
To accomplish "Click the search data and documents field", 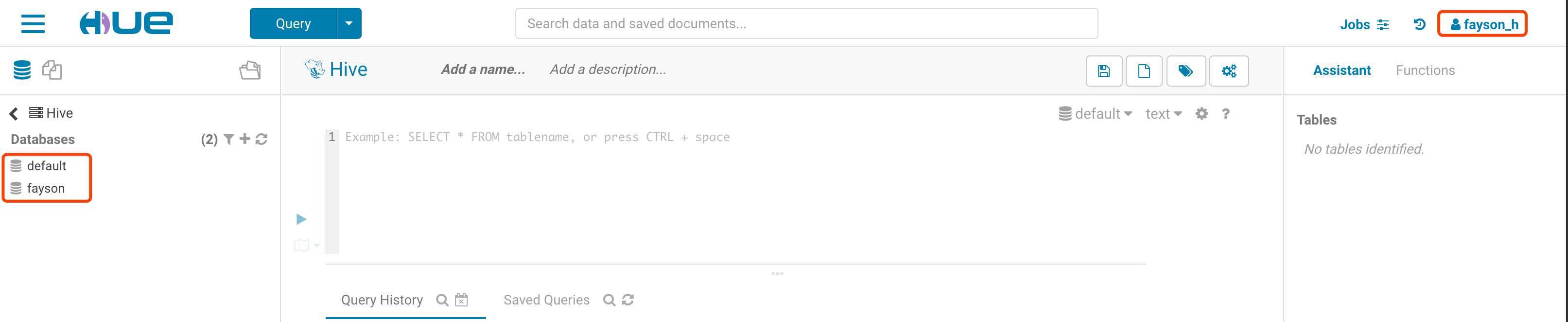I will pos(806,24).
